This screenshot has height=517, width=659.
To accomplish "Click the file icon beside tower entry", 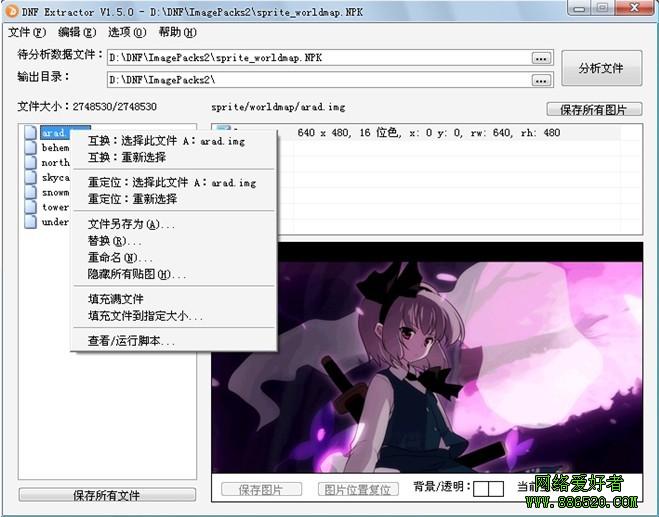I will pos(30,206).
